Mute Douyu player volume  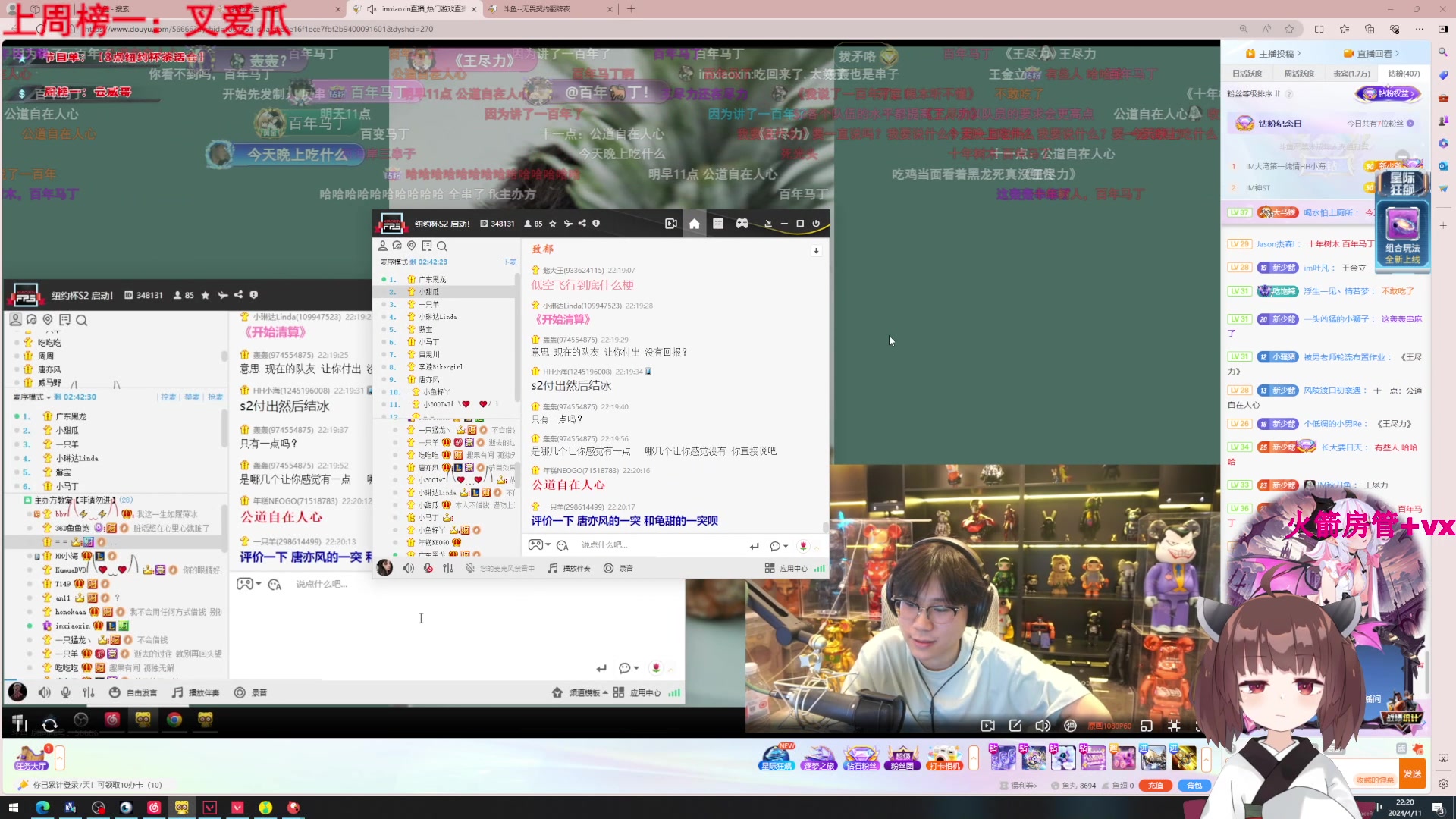[x=1043, y=726]
